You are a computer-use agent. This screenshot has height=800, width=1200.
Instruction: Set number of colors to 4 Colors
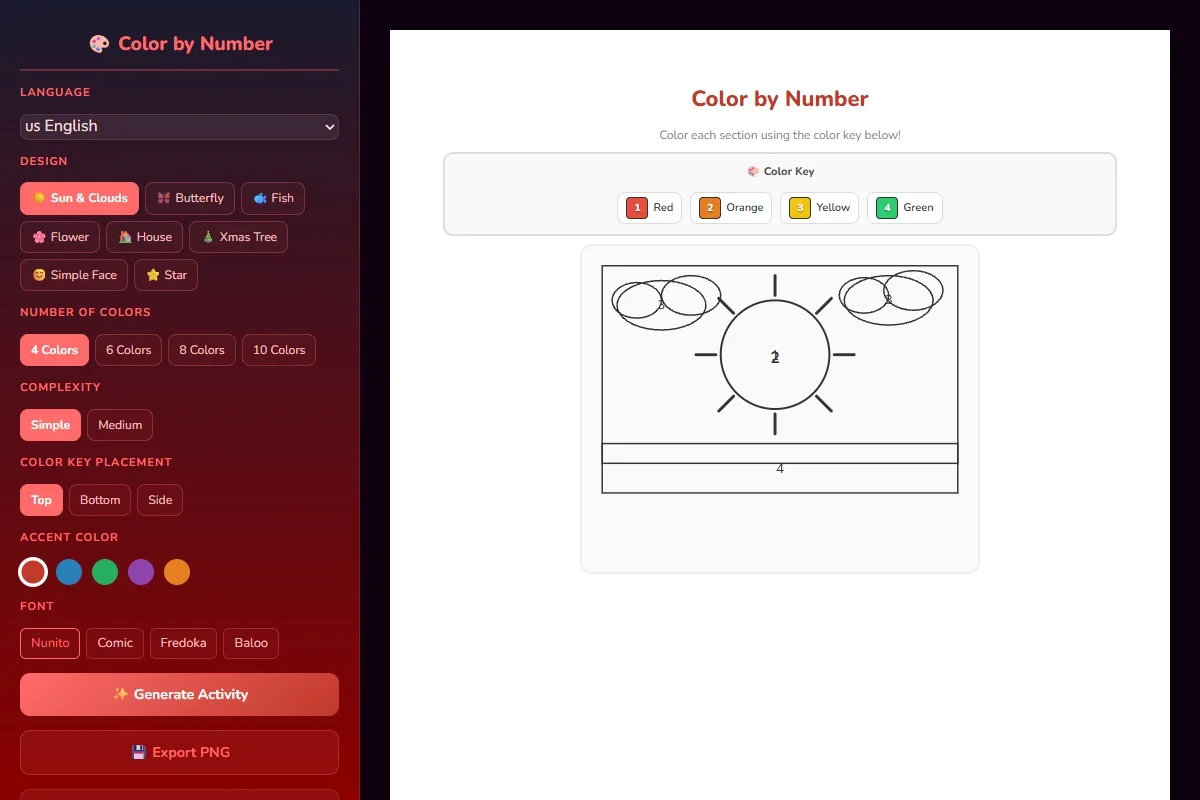pos(54,350)
